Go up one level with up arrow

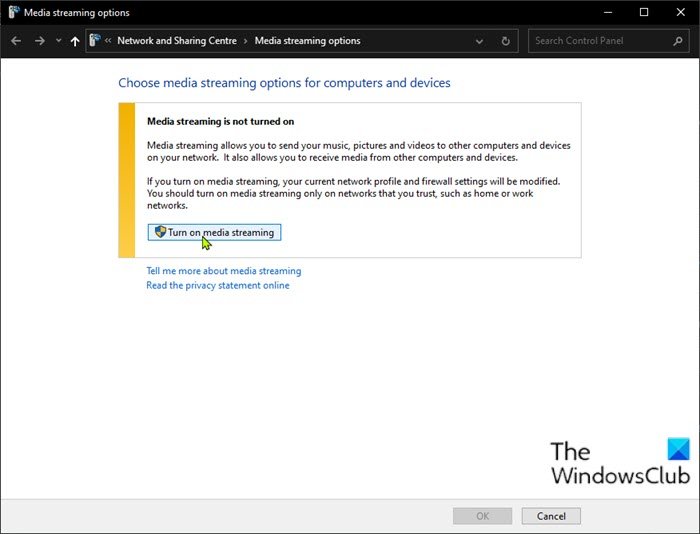pos(75,41)
